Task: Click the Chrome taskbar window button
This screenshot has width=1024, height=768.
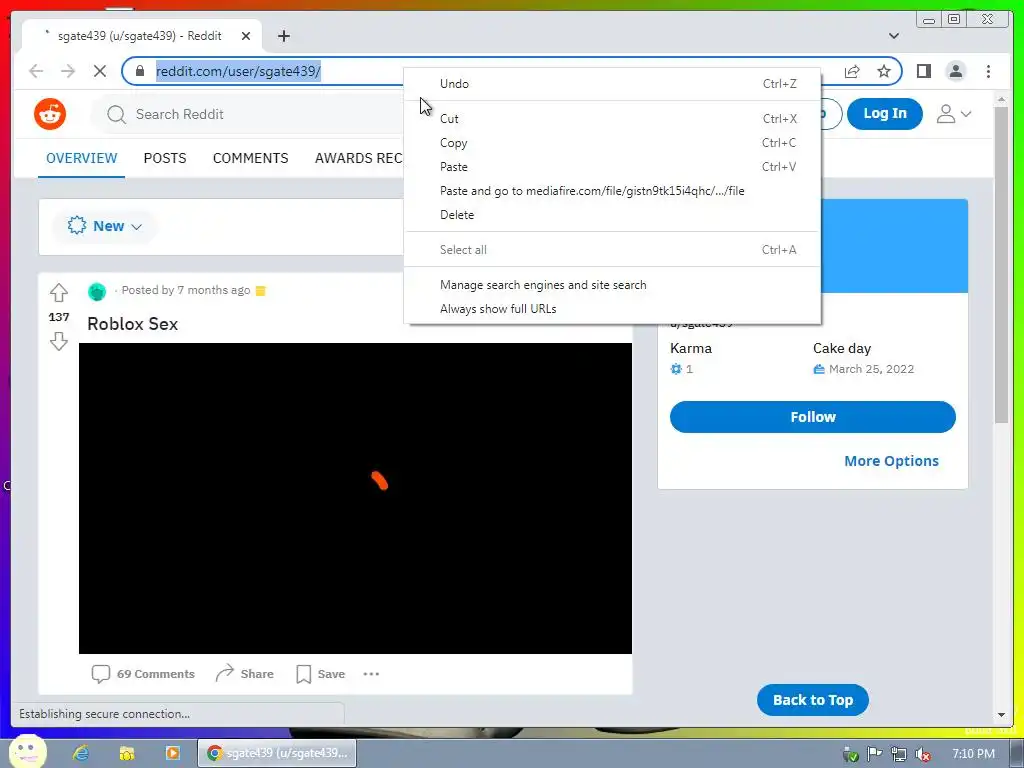Action: (x=277, y=753)
